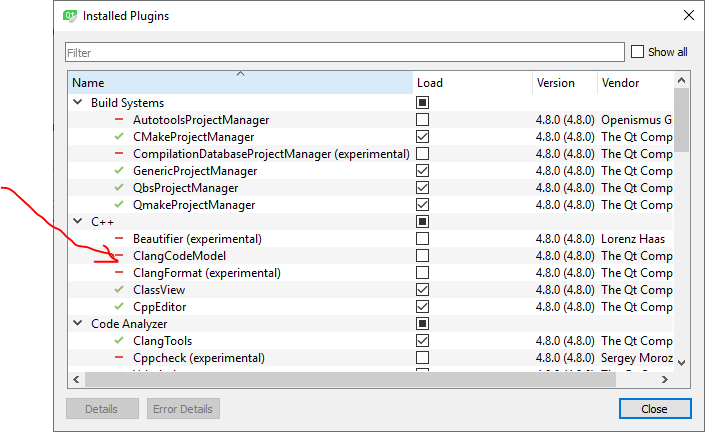Screen dimensions: 705x432
Task: Click the red dash icon beside ClangFormat
Action: pyautogui.click(x=119, y=272)
